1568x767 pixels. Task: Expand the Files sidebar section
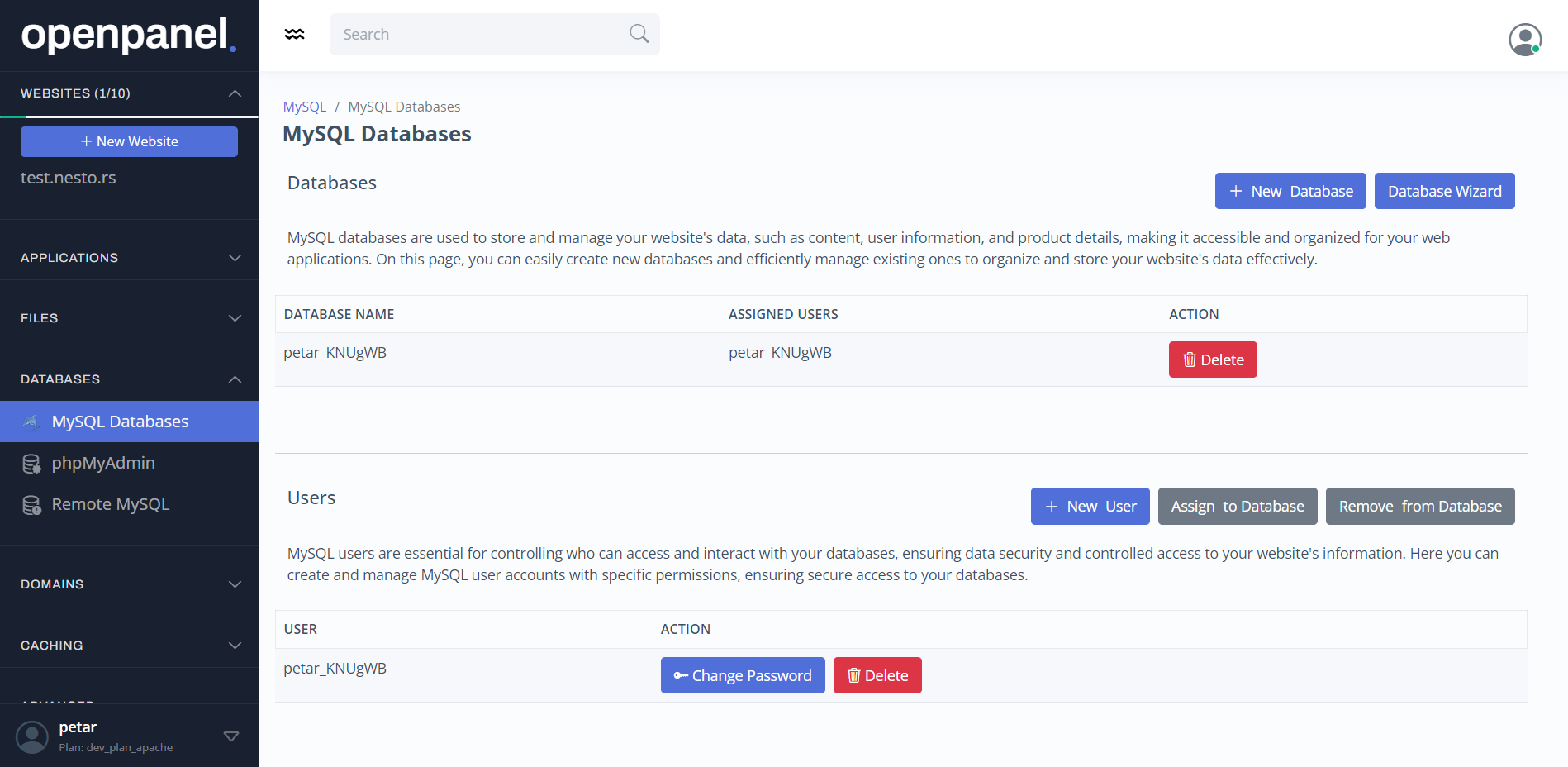130,318
